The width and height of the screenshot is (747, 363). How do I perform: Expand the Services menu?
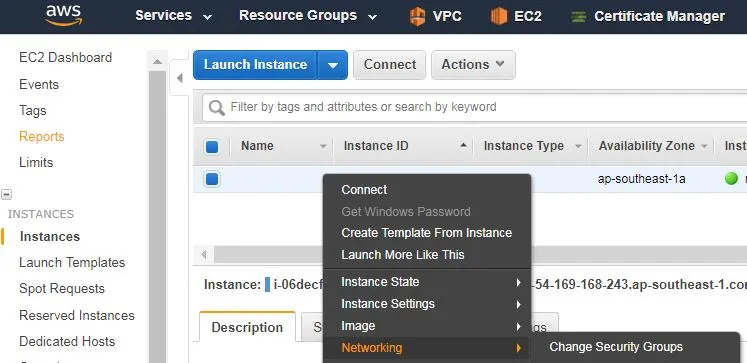173,16
